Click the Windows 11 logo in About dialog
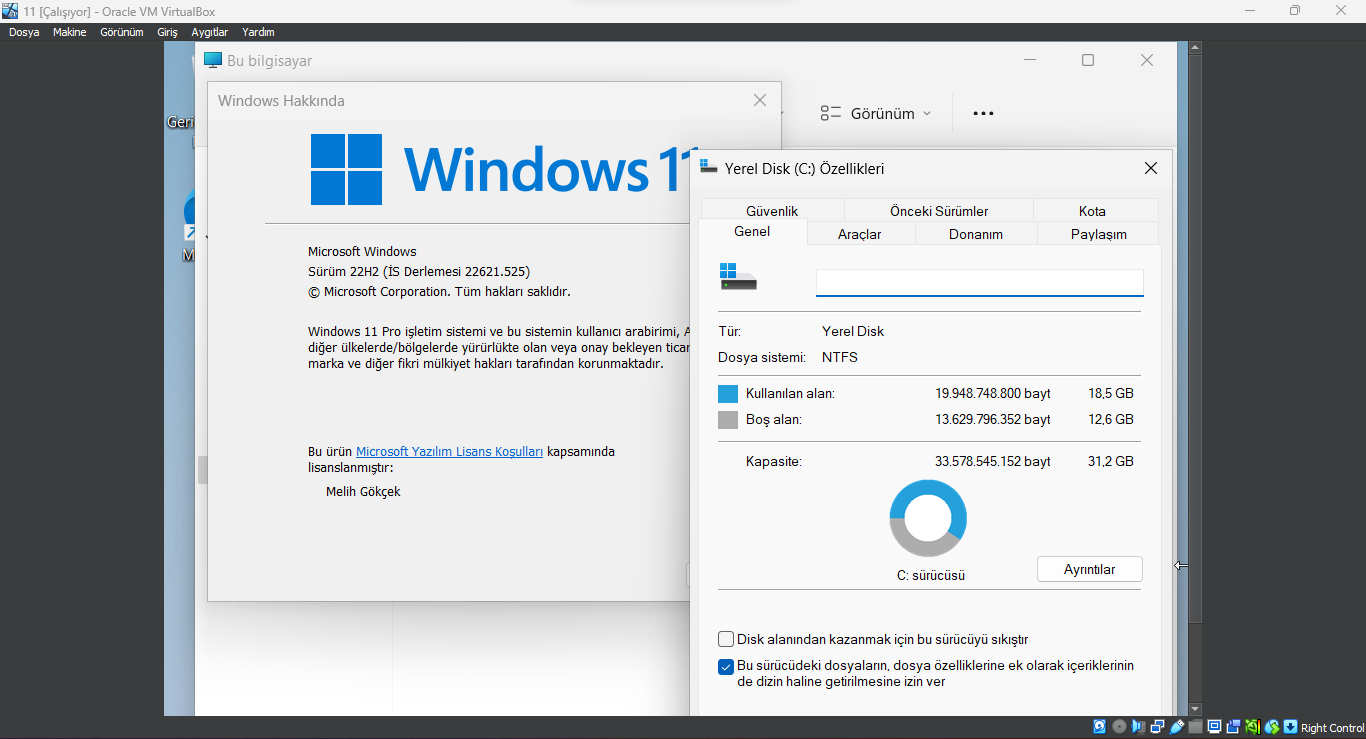The image size is (1366, 739). [x=346, y=169]
